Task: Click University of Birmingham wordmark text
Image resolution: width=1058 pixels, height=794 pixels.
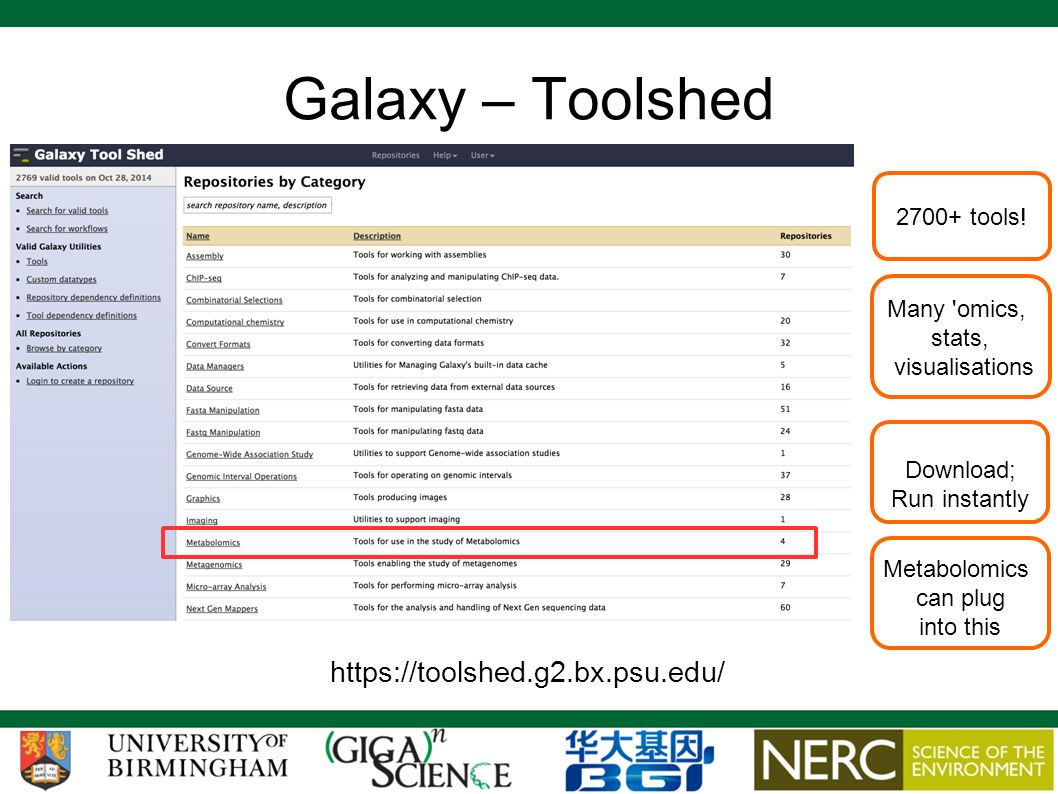Action: (198, 756)
